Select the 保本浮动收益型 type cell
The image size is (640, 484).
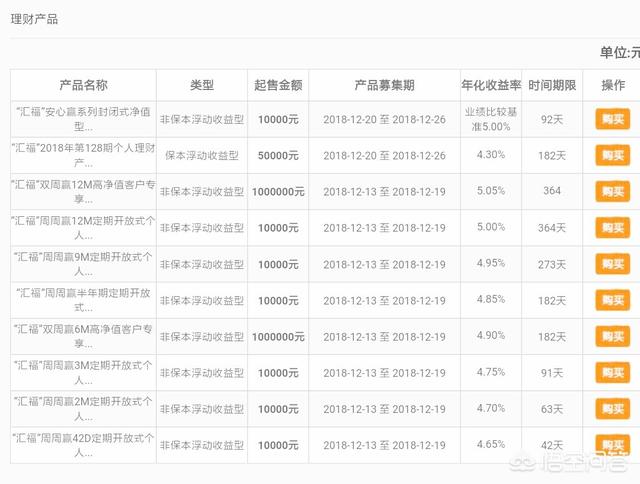click(202, 155)
